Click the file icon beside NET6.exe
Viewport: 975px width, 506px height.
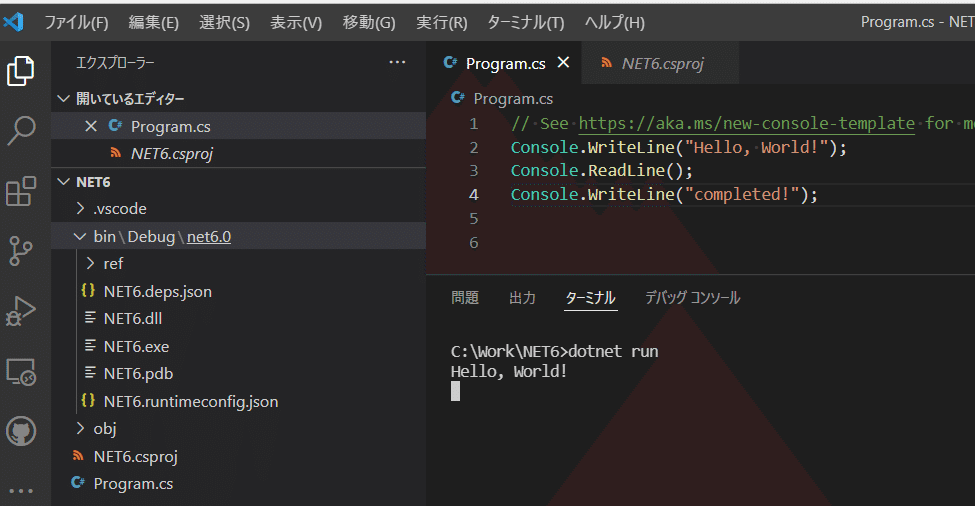click(90, 345)
